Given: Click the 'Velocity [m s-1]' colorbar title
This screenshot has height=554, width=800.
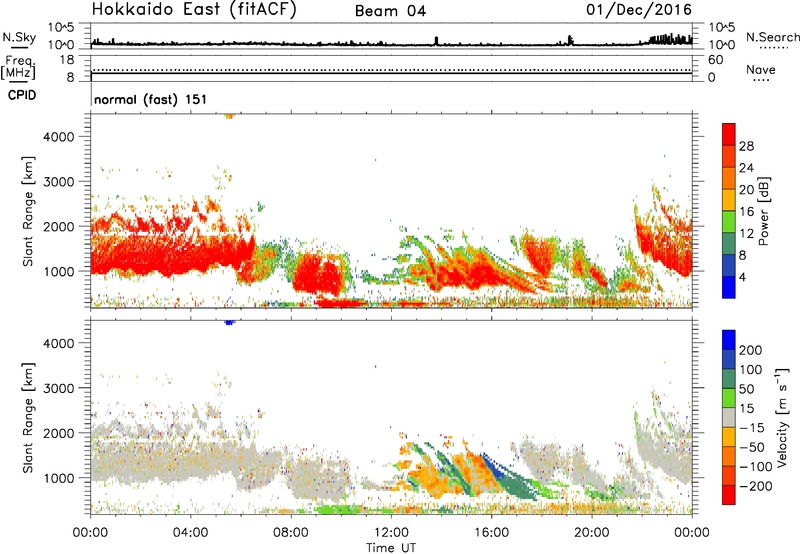Looking at the screenshot, I should coord(783,417).
